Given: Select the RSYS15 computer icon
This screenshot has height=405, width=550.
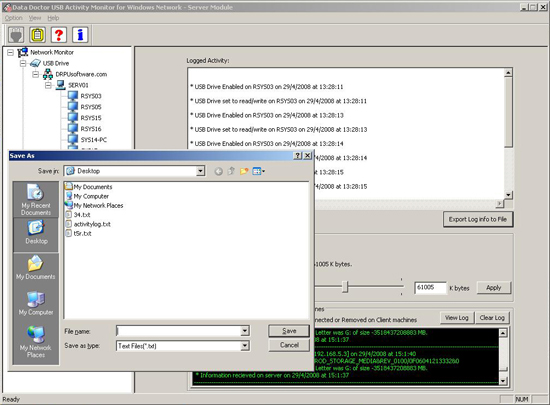Looking at the screenshot, I should [73, 117].
